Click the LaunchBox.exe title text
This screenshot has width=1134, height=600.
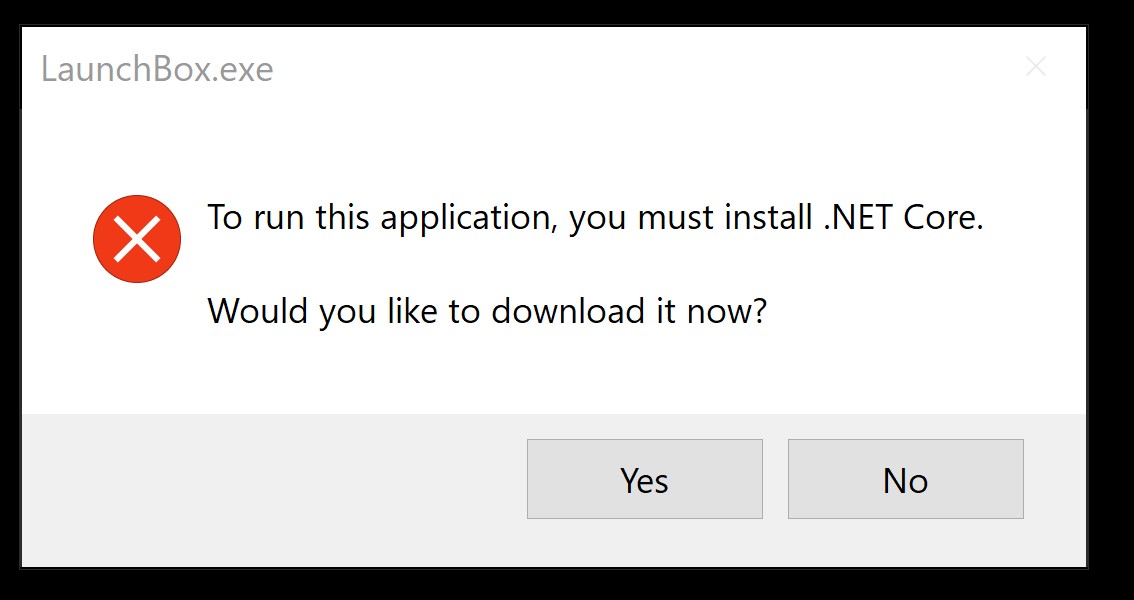pos(157,69)
